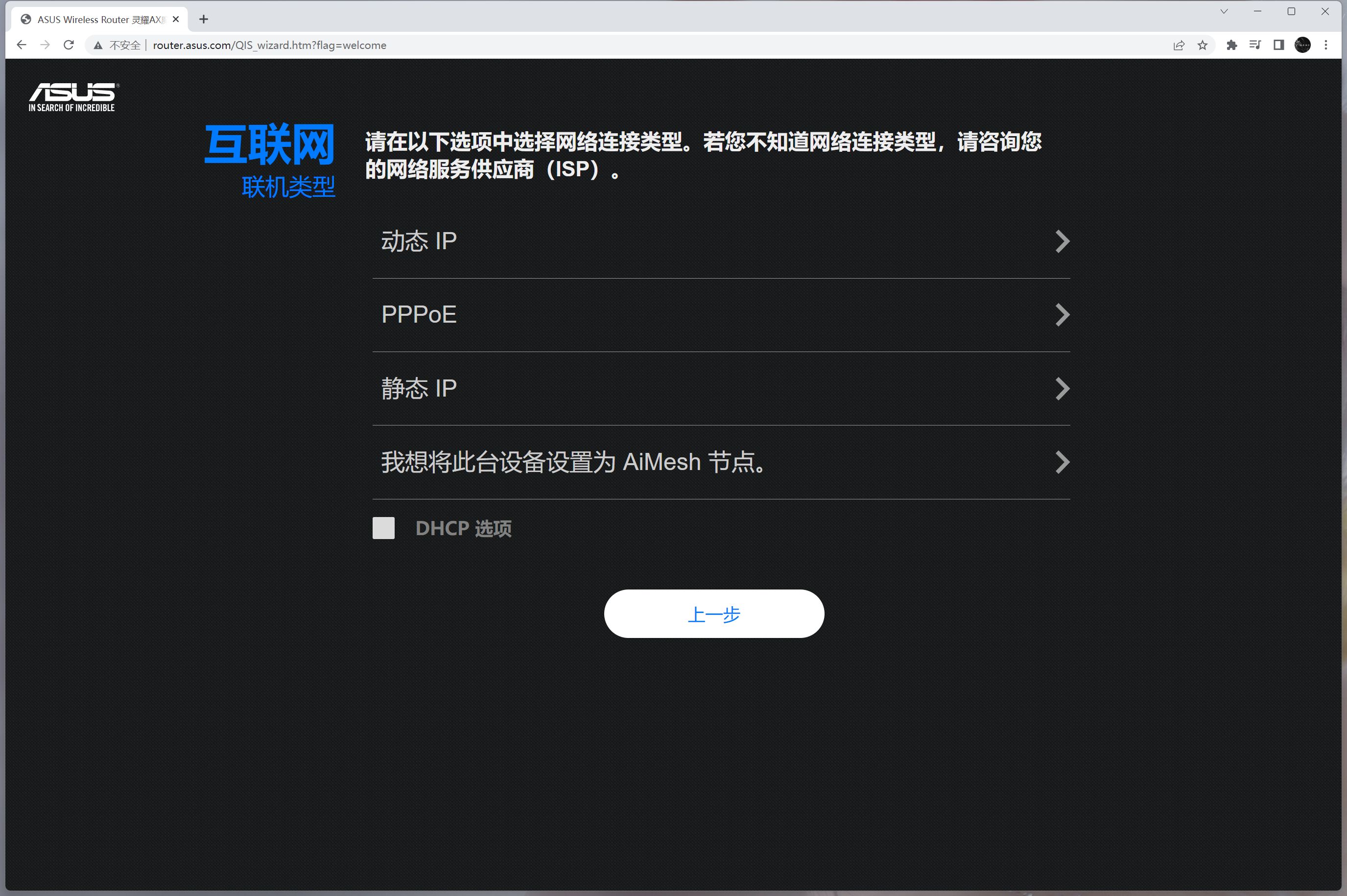Image resolution: width=1347 pixels, height=896 pixels.
Task: Choose the PPPoE connection type
Action: coord(721,315)
